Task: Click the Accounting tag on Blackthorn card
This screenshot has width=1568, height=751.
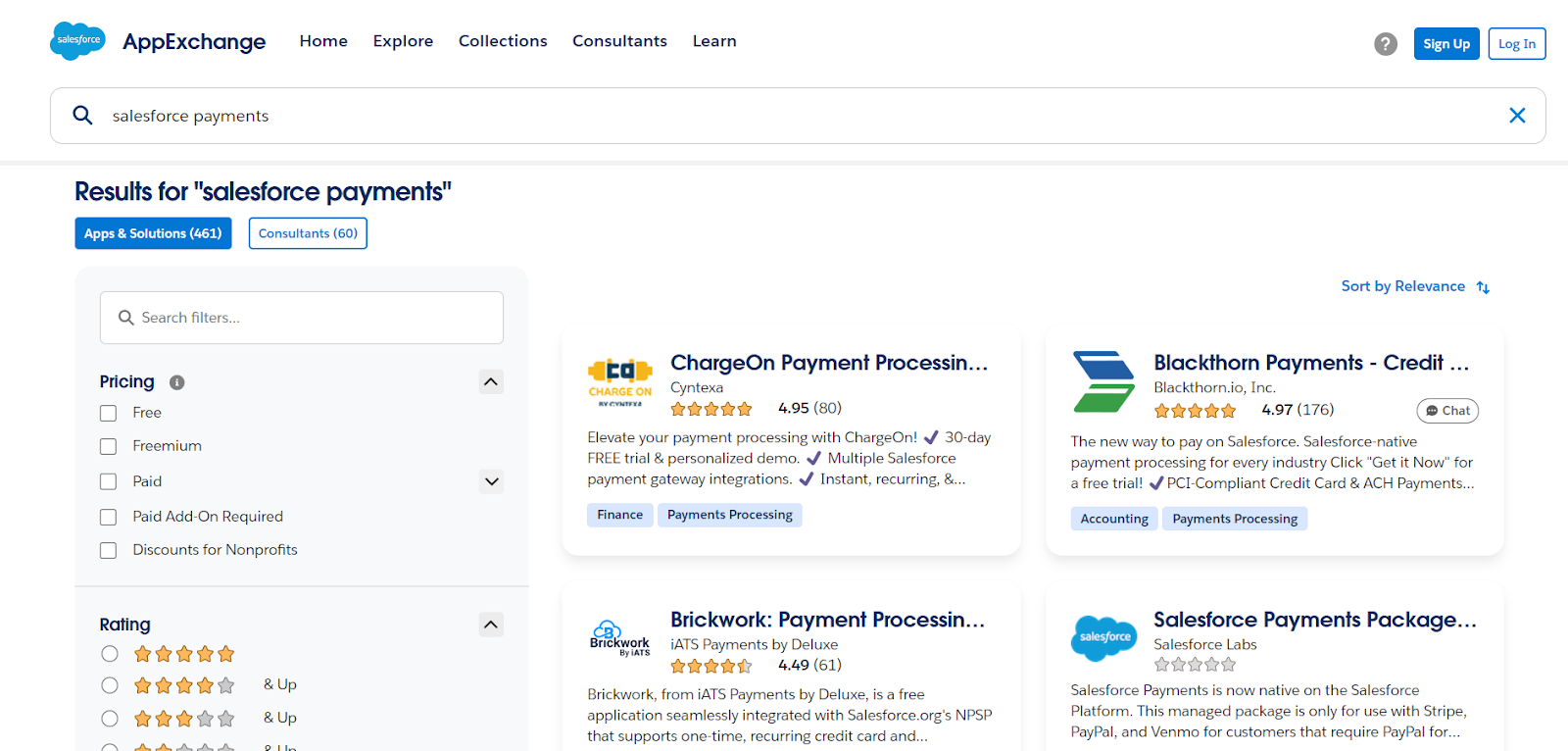Action: [x=1114, y=519]
